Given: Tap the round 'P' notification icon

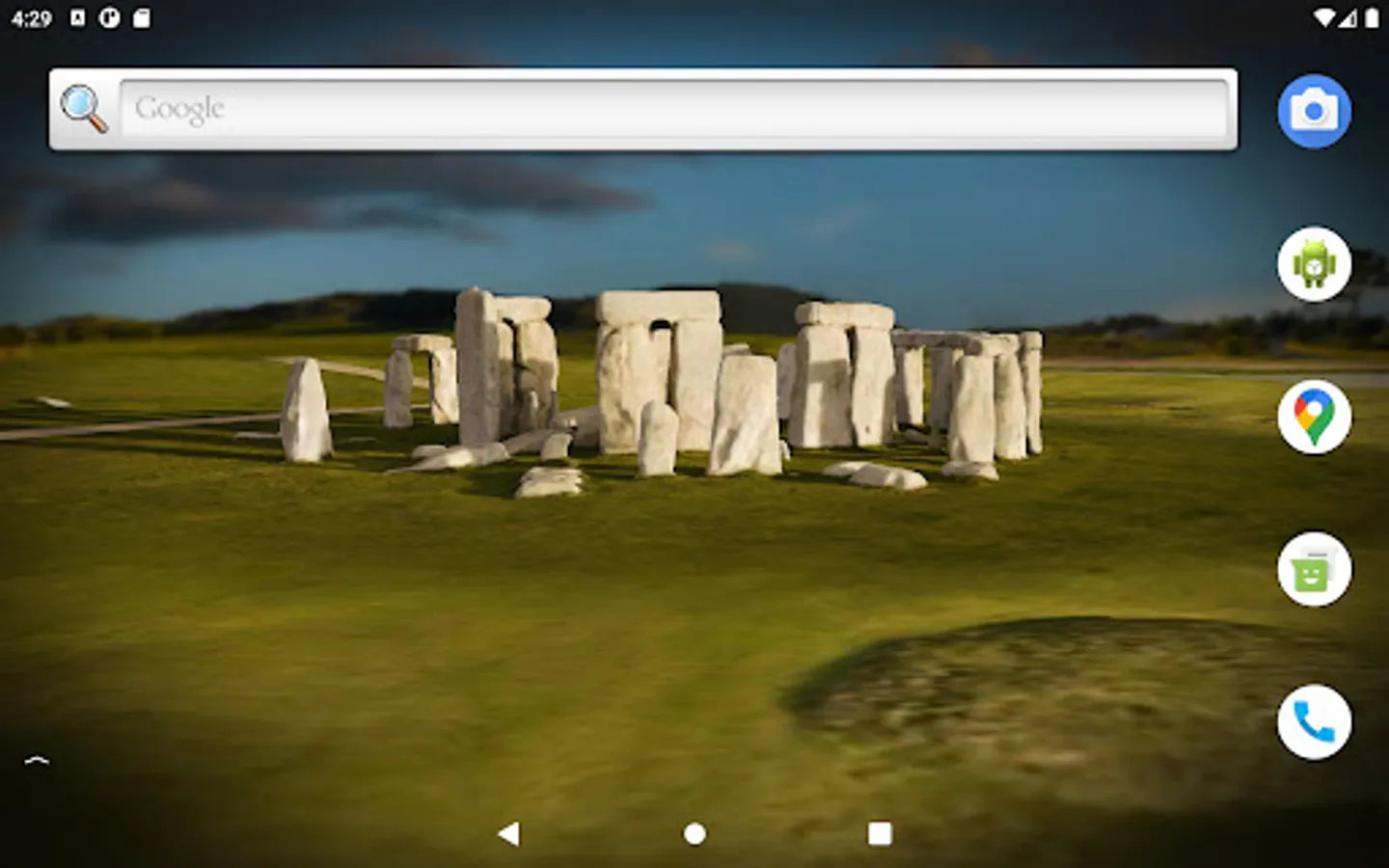Looking at the screenshot, I should pyautogui.click(x=109, y=18).
